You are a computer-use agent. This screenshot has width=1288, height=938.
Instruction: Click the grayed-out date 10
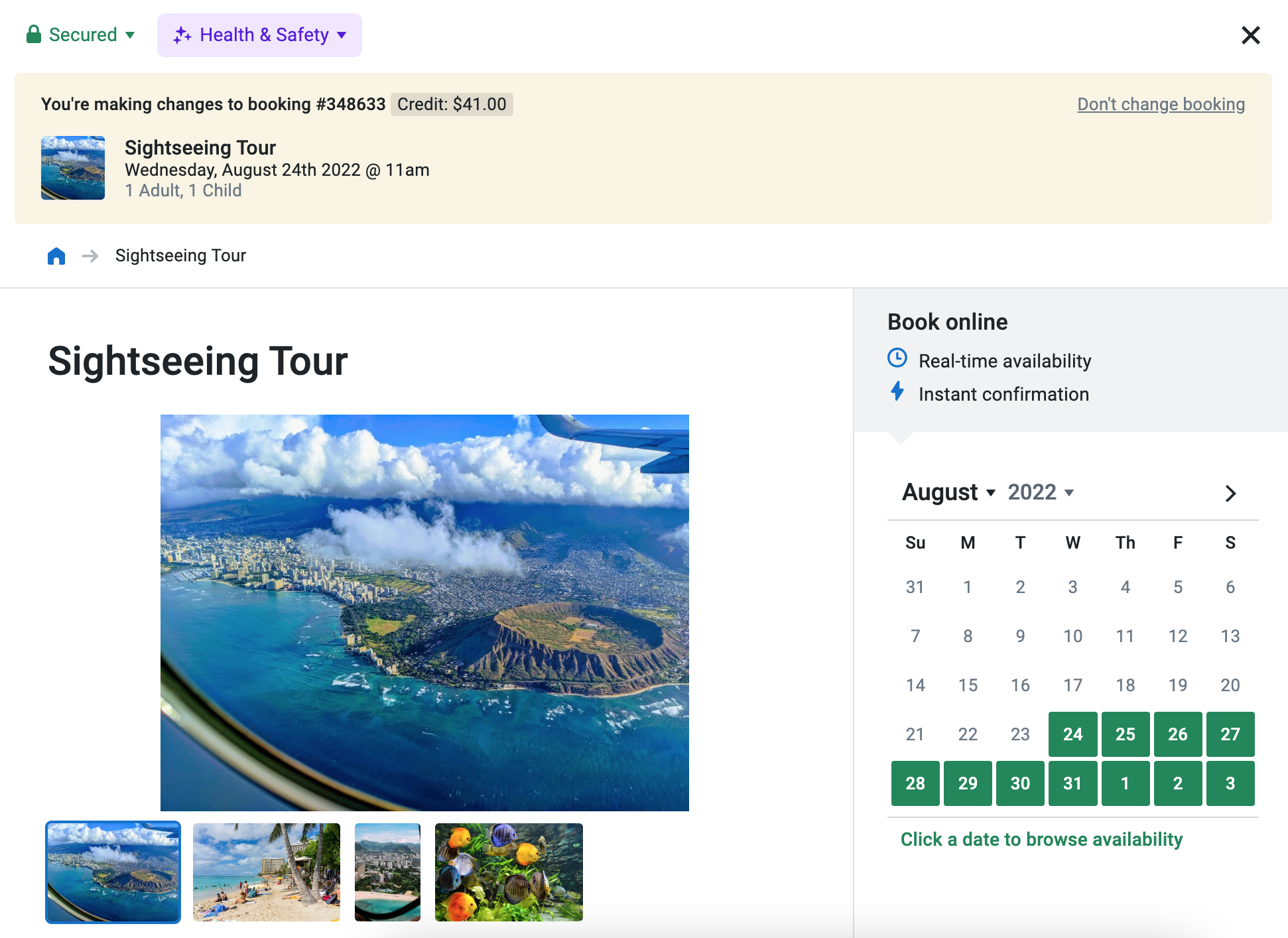coord(1072,636)
